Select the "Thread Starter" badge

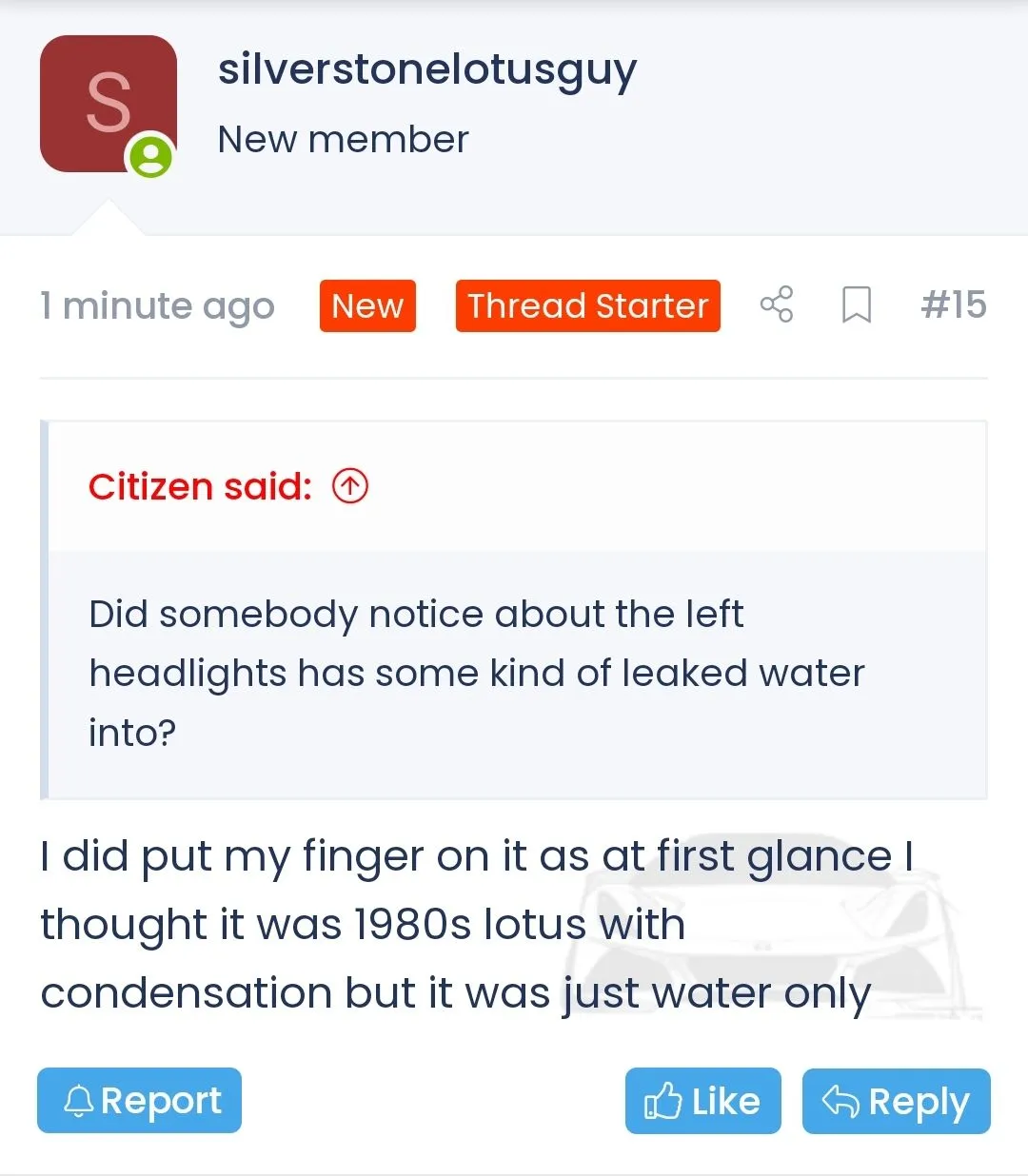click(587, 306)
